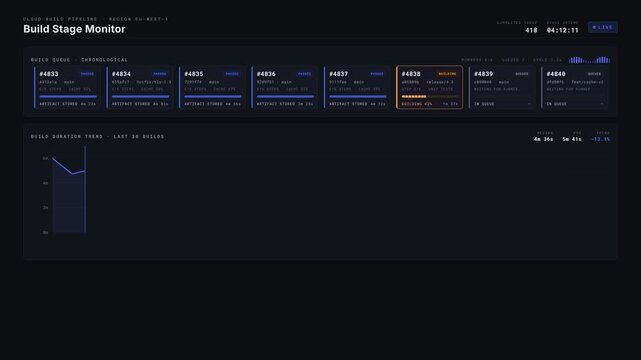641x360 pixels.
Task: Select build #4837 heading
Action: [x=338, y=74]
